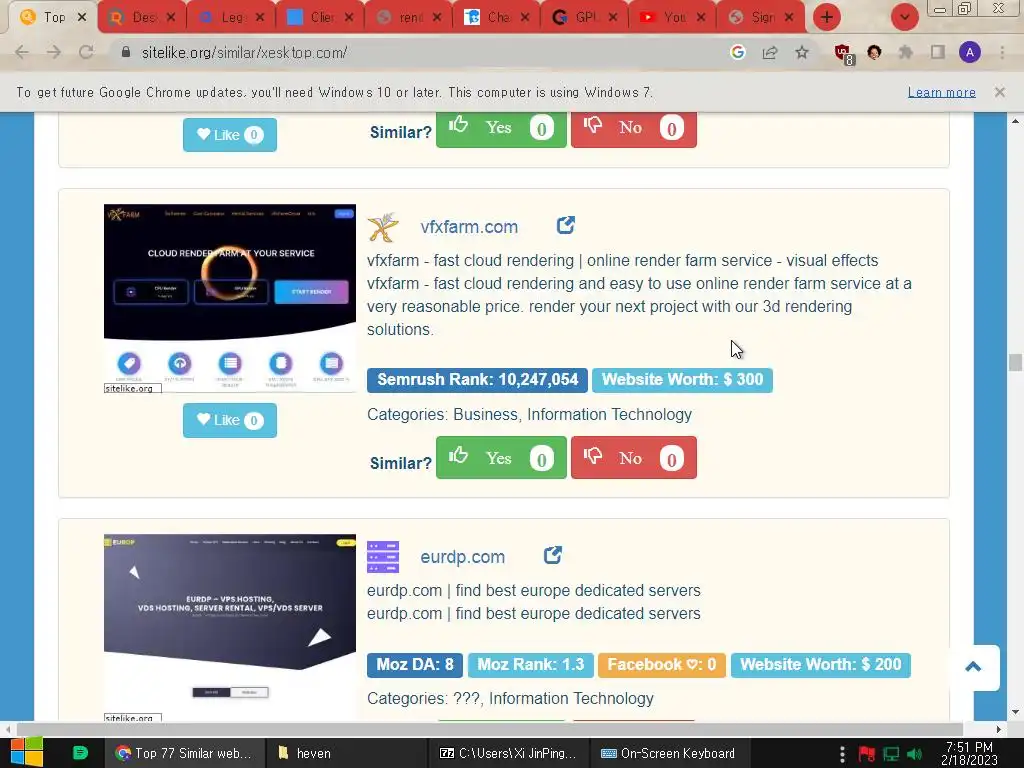Viewport: 1024px width, 768px height.
Task: Open the system clock 7:51 PM
Action: click(969, 753)
